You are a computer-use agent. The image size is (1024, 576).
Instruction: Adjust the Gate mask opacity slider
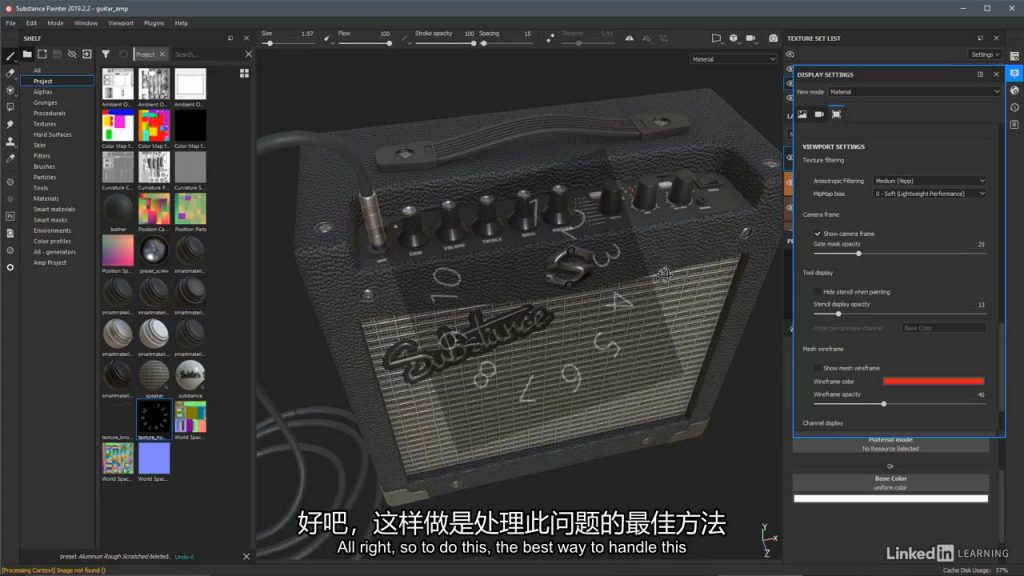point(859,253)
